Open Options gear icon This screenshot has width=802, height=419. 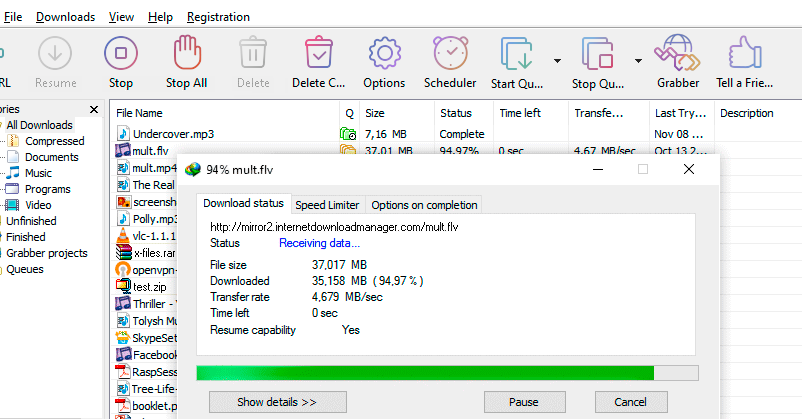(x=384, y=52)
